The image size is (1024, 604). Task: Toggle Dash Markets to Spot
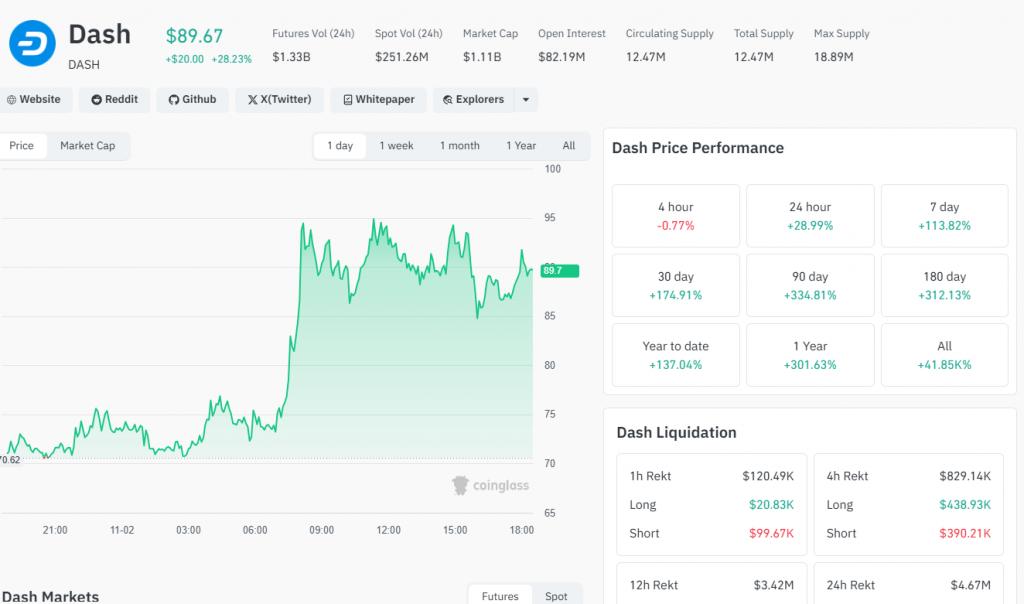pos(556,596)
